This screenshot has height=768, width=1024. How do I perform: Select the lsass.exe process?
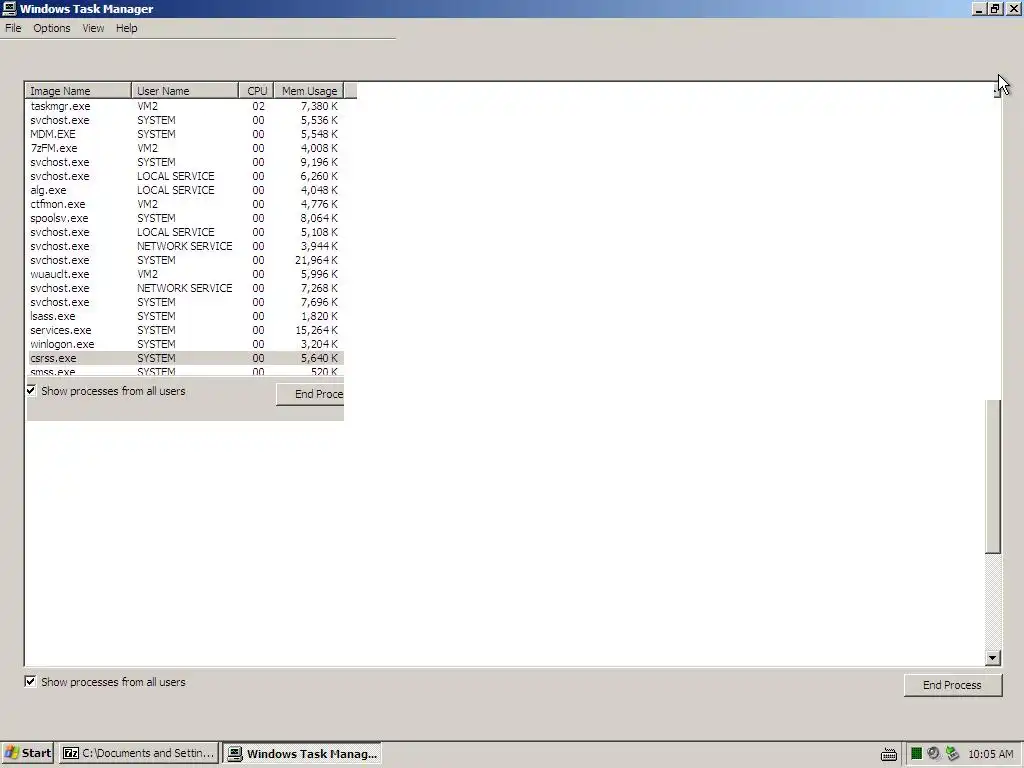185,316
